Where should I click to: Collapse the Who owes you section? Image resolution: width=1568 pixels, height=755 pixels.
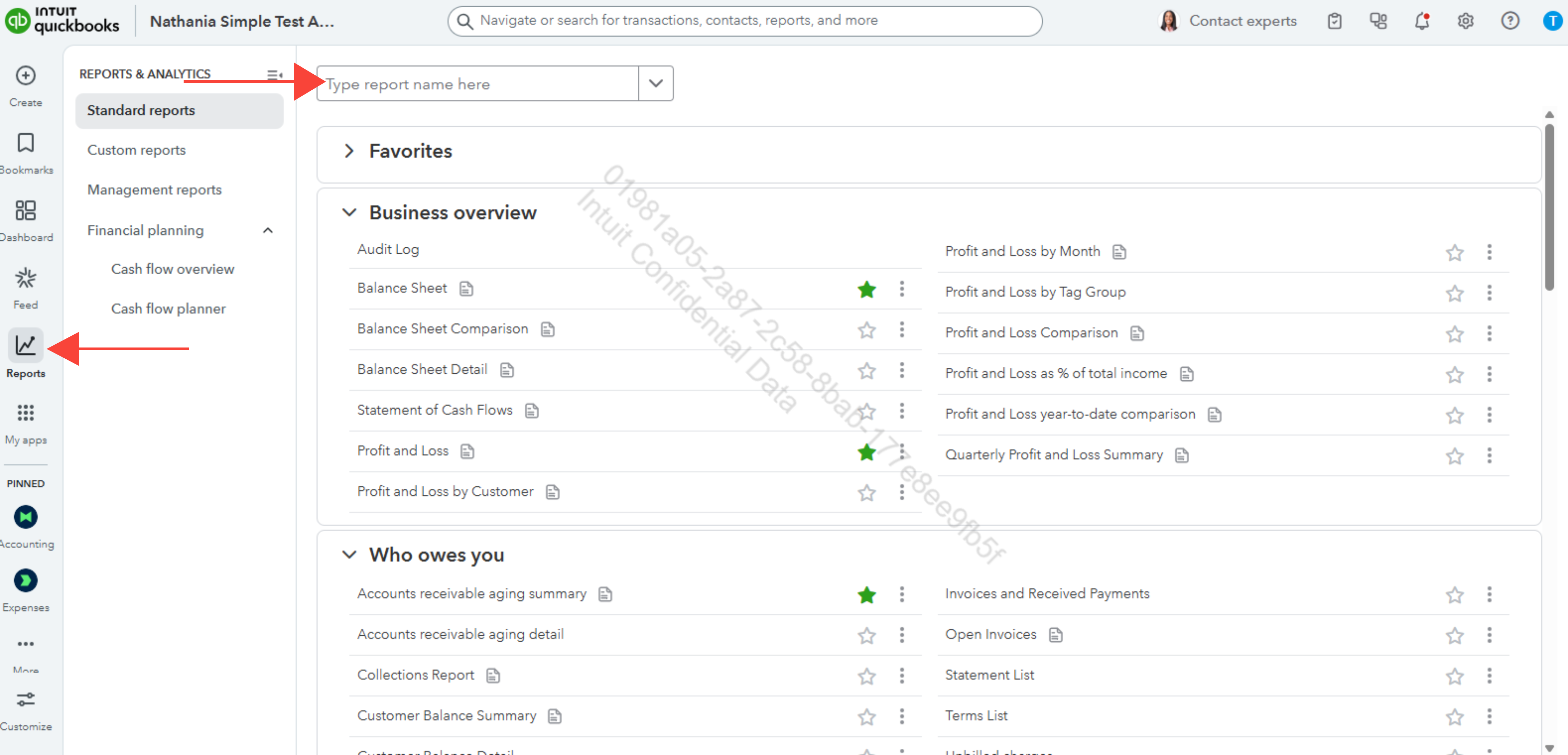(349, 555)
